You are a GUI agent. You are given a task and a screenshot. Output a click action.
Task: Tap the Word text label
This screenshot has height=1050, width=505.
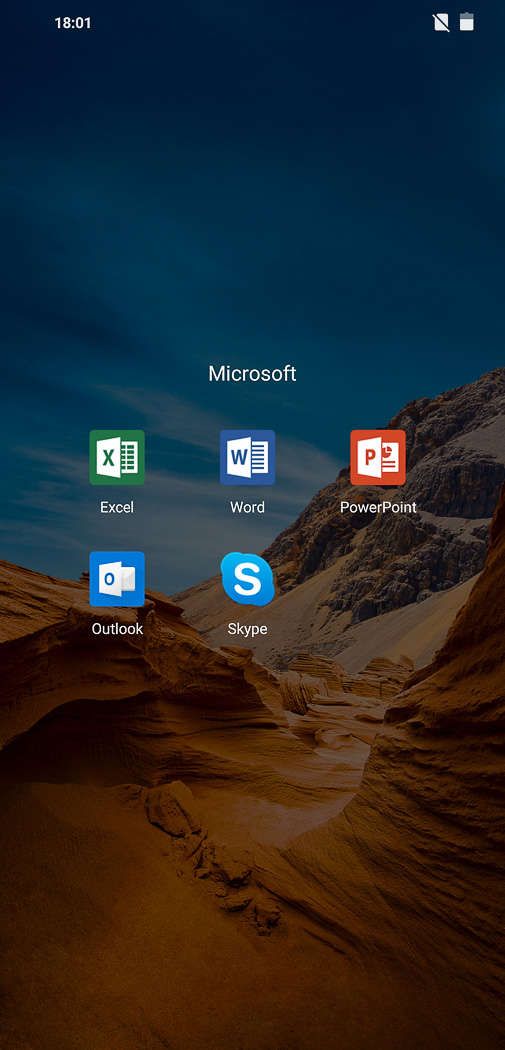[x=247, y=507]
